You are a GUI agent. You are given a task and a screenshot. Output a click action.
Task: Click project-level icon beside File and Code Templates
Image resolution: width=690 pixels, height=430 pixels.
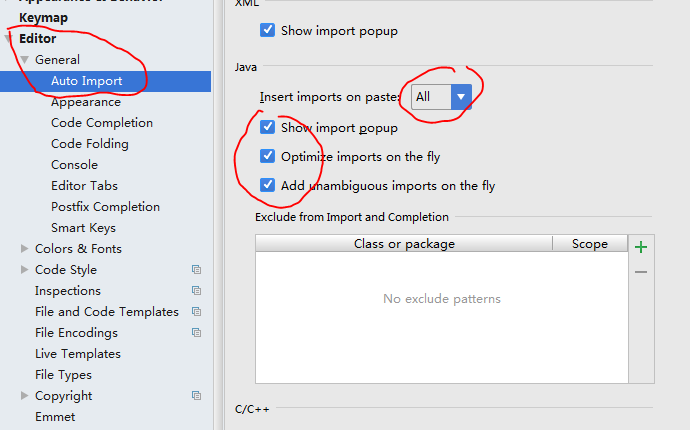197,312
